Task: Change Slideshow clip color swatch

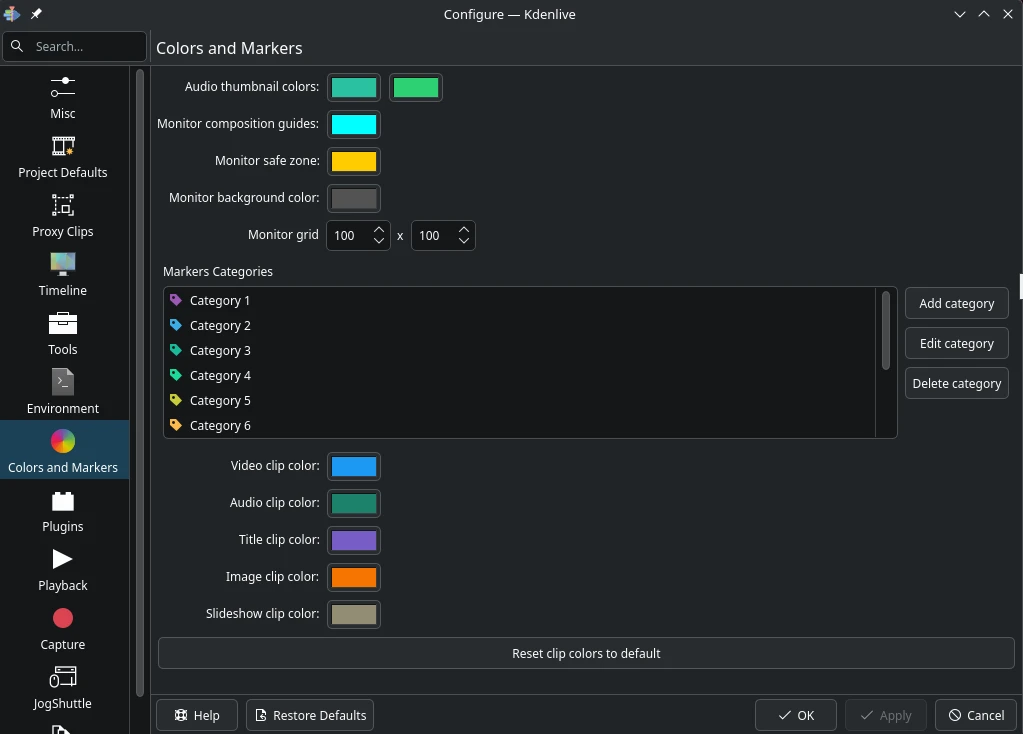Action: 354,615
